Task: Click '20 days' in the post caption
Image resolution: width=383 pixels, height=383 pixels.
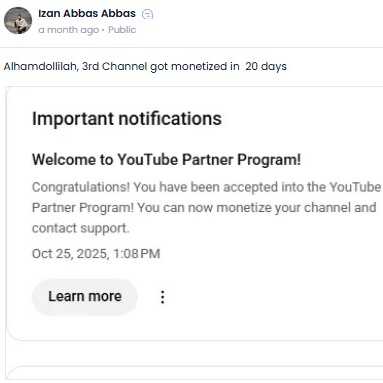Action: [x=266, y=66]
